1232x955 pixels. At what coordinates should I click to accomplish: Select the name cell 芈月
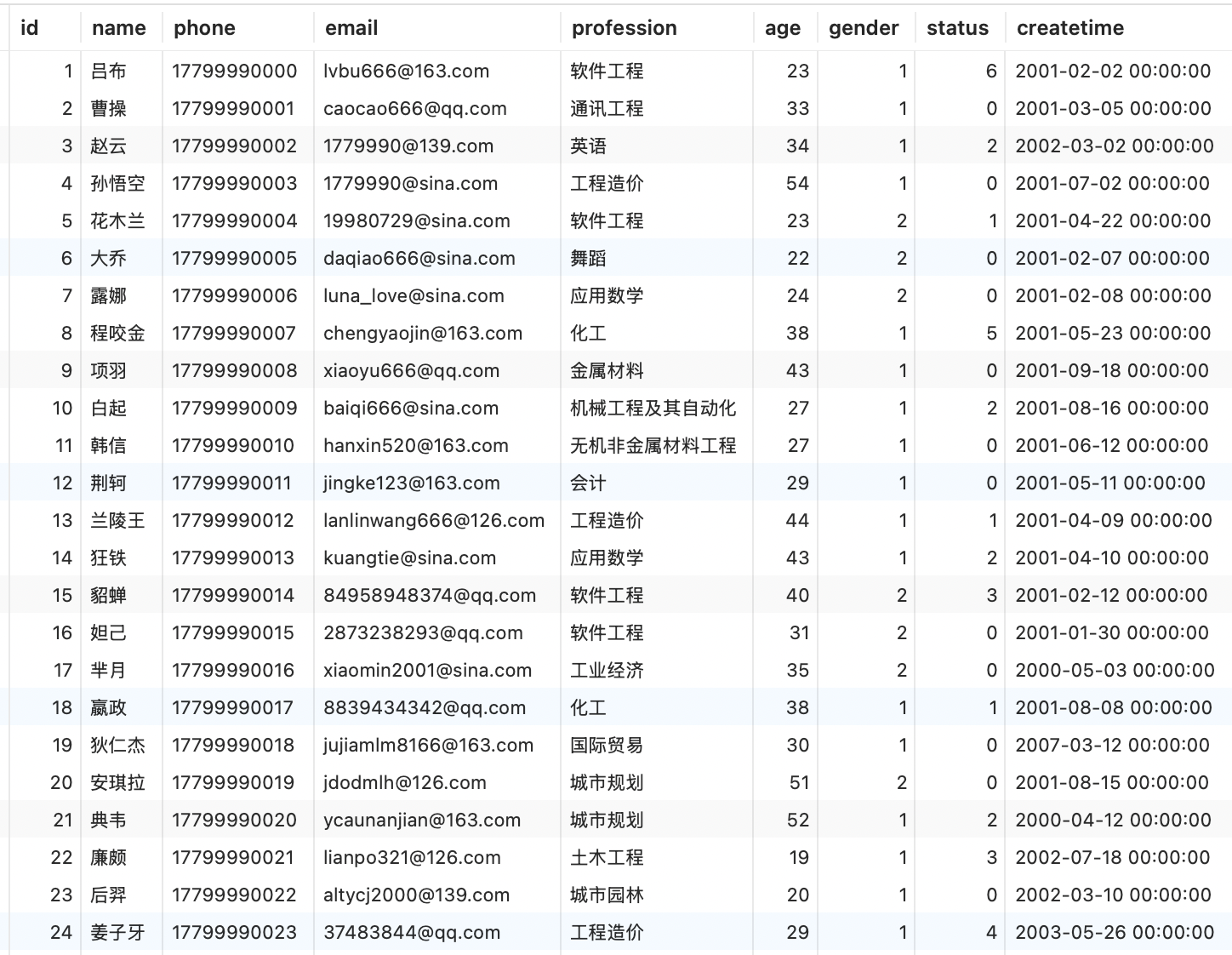[x=108, y=671]
